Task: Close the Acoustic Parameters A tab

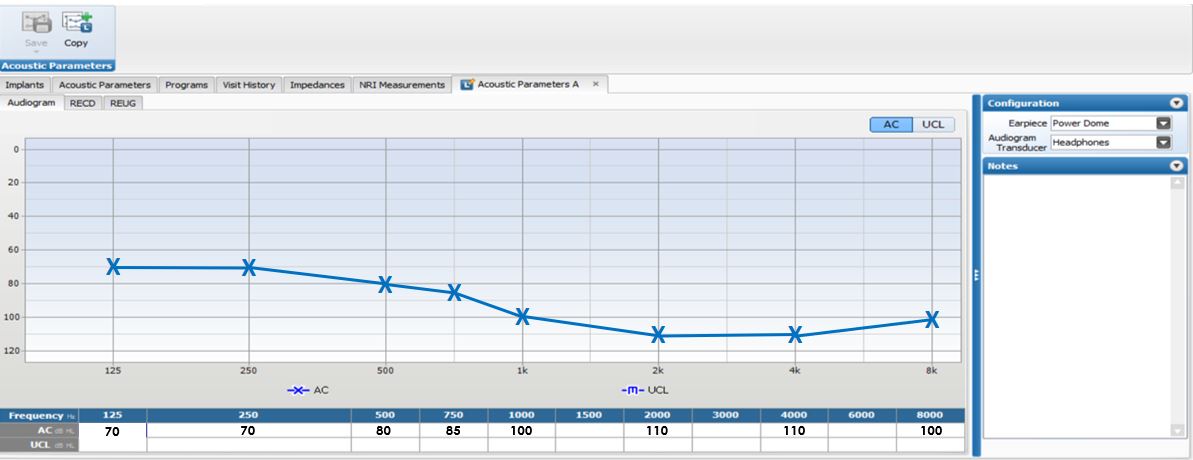Action: click(x=595, y=84)
